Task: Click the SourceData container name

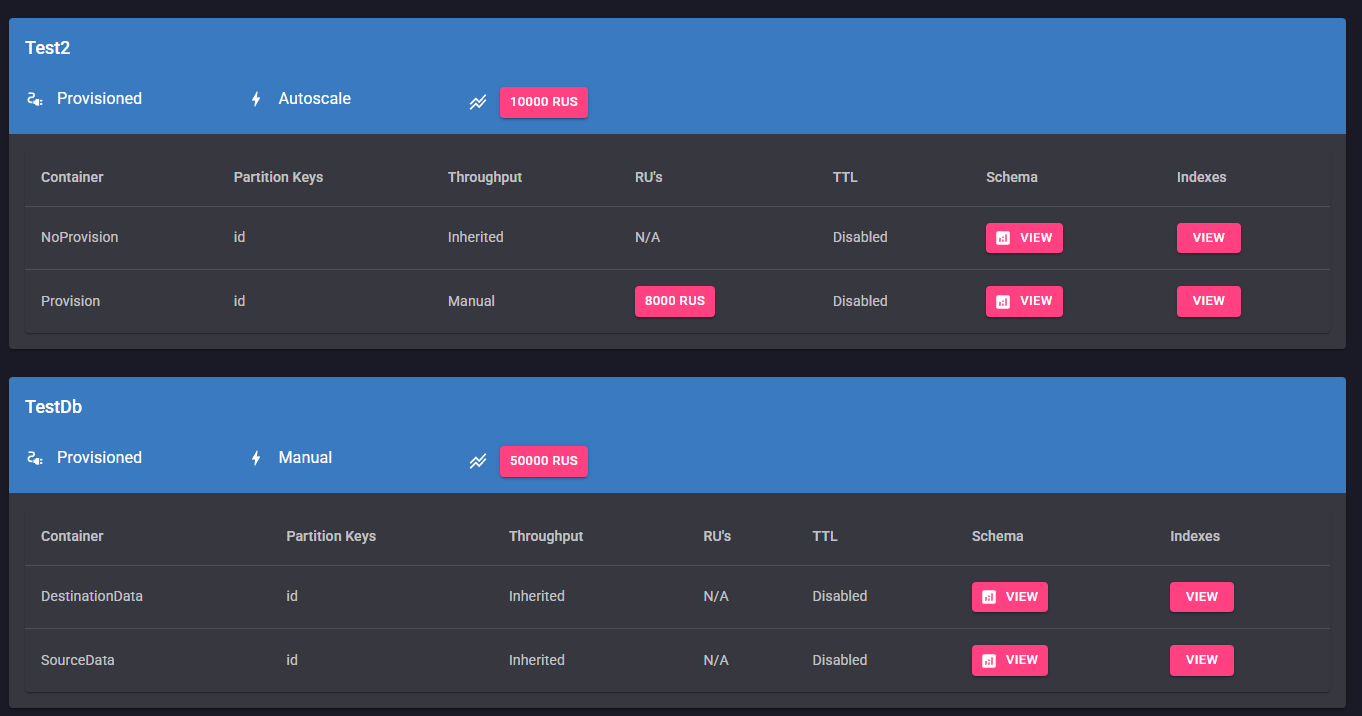Action: (77, 660)
